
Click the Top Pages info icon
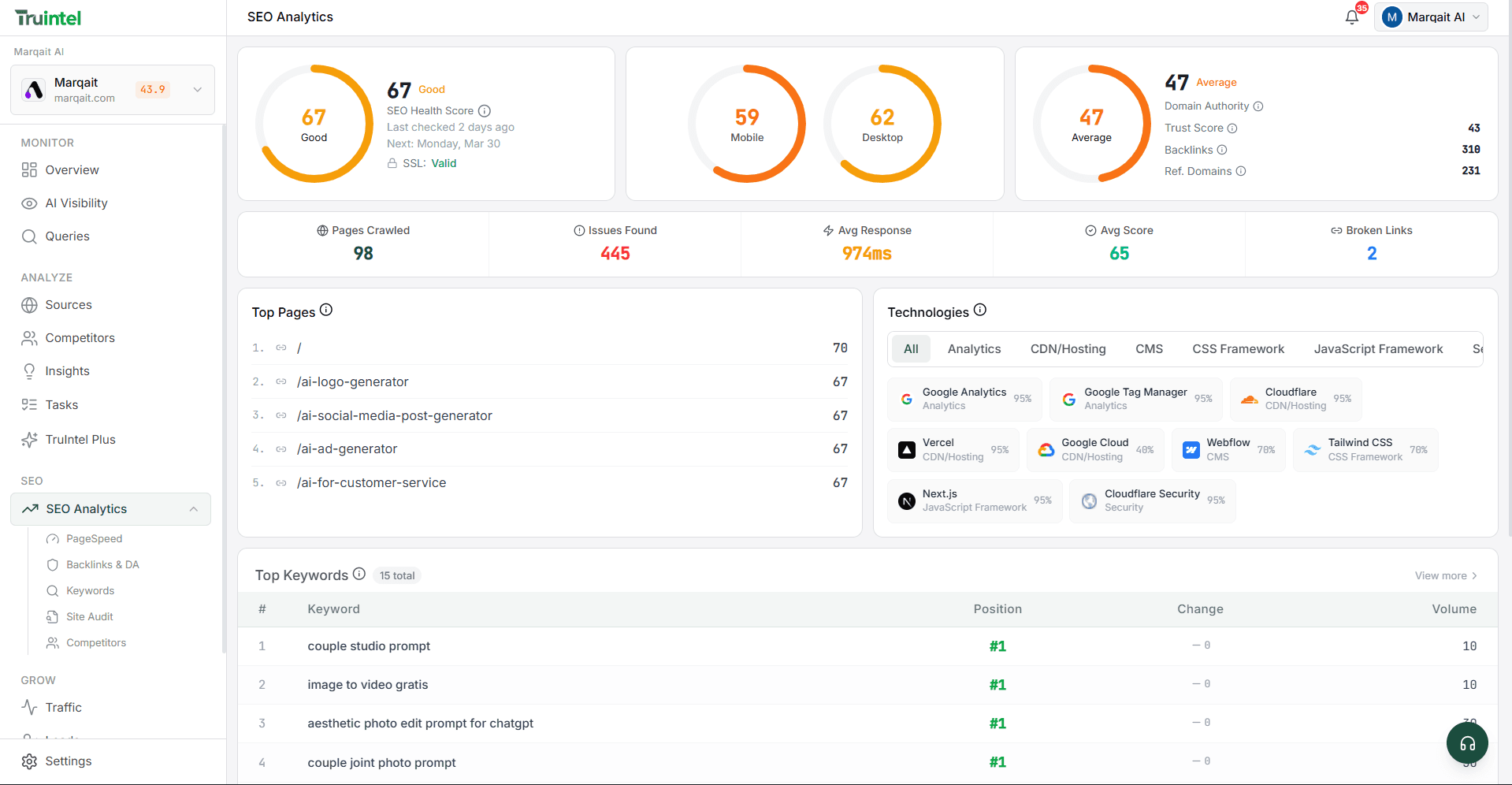click(x=326, y=311)
